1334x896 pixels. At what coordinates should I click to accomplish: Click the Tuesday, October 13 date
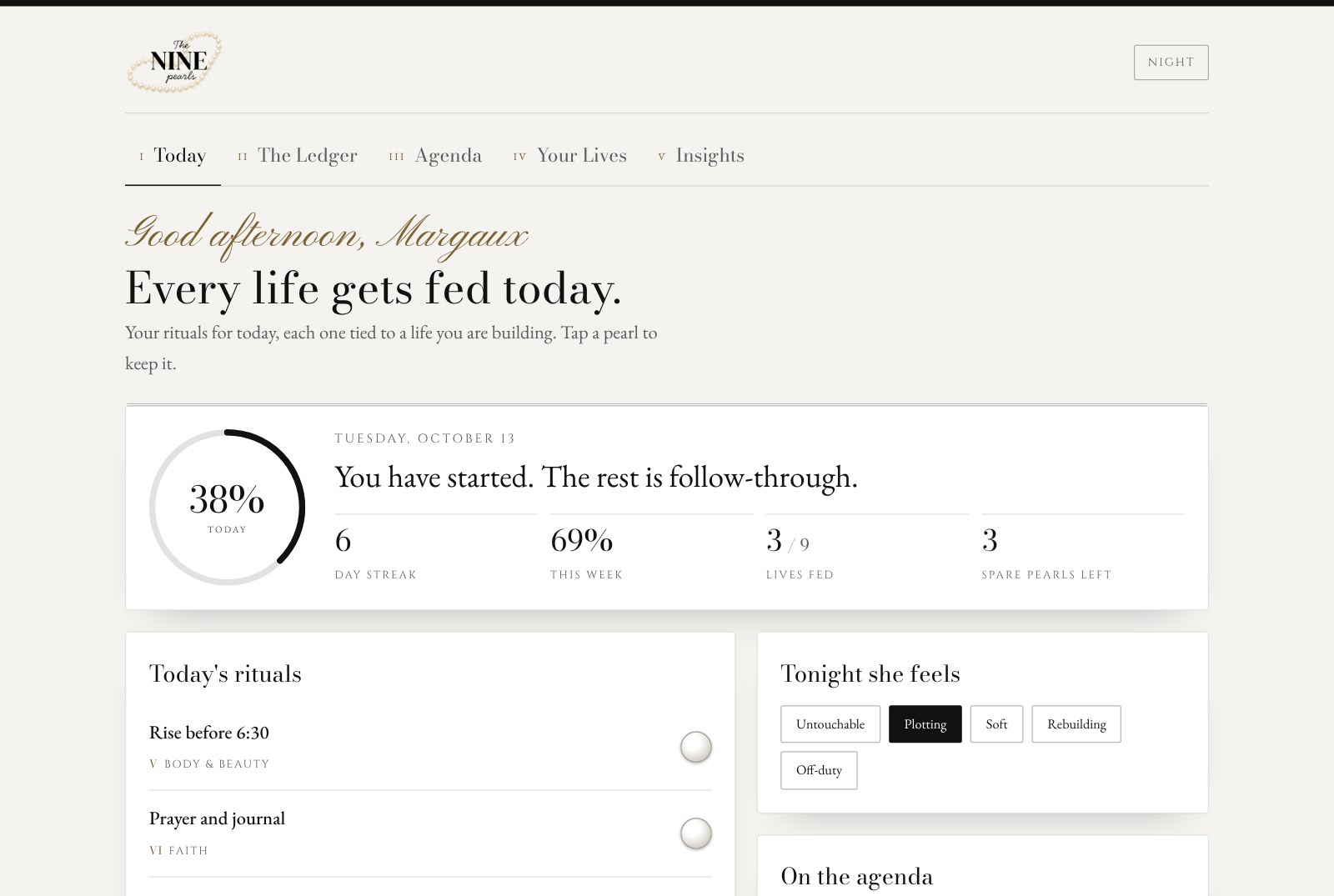425,438
